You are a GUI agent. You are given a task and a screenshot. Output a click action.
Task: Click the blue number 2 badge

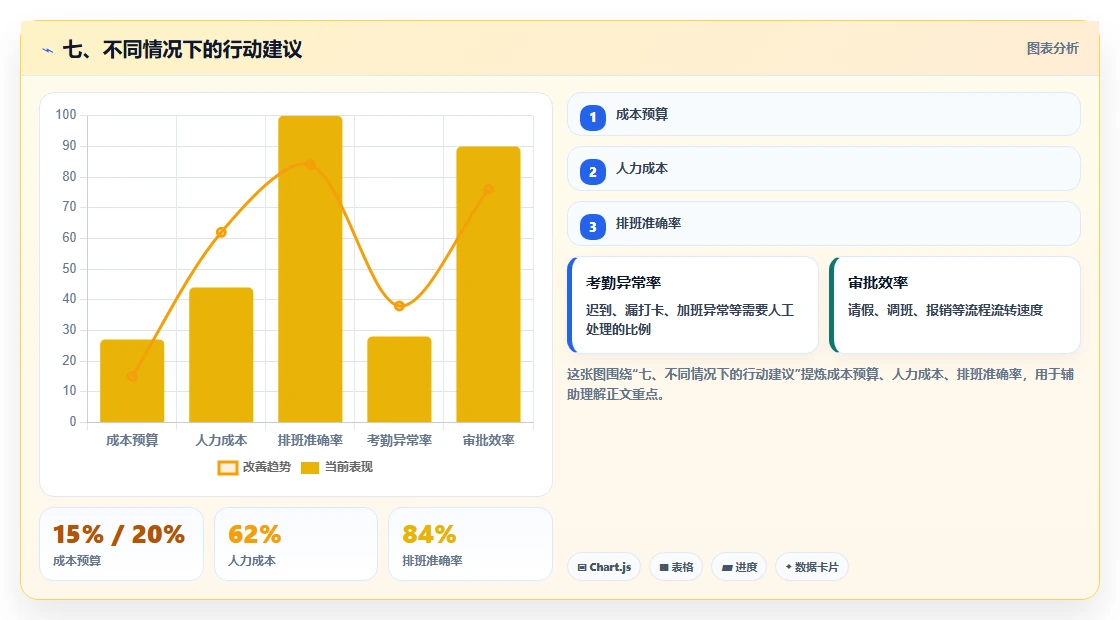point(592,172)
